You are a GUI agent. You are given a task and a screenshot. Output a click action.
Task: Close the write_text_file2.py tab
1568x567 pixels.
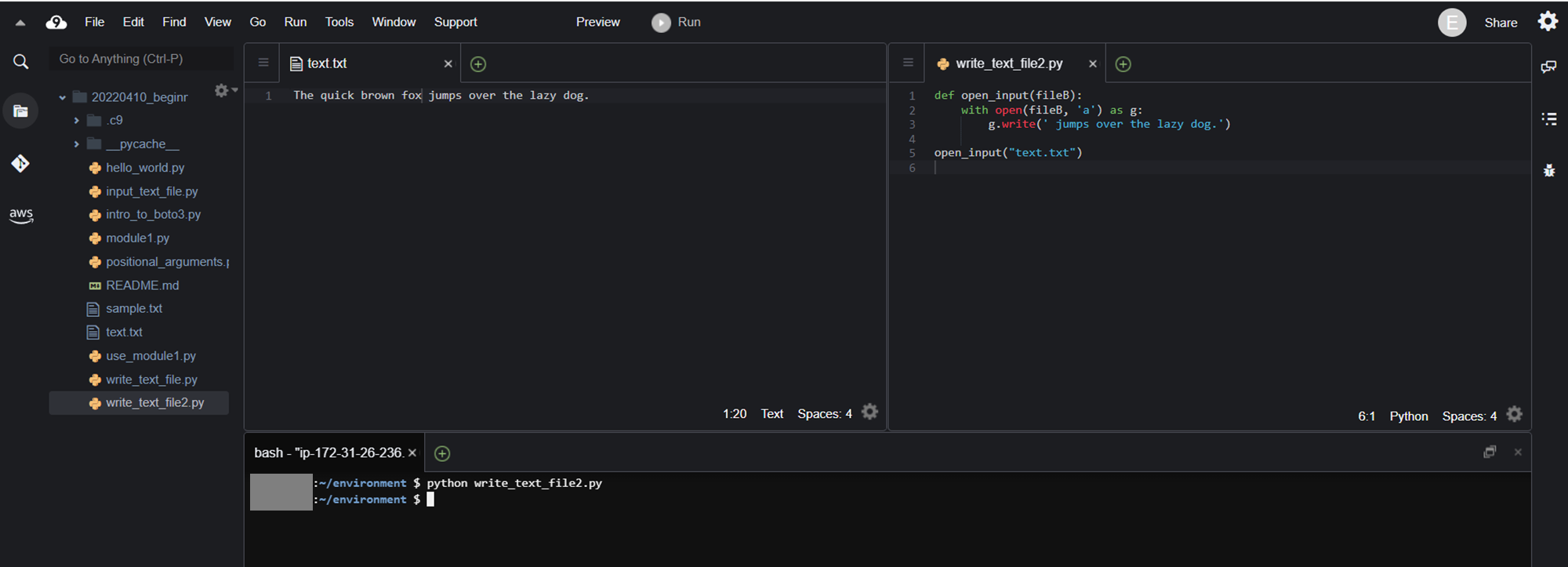point(1092,64)
